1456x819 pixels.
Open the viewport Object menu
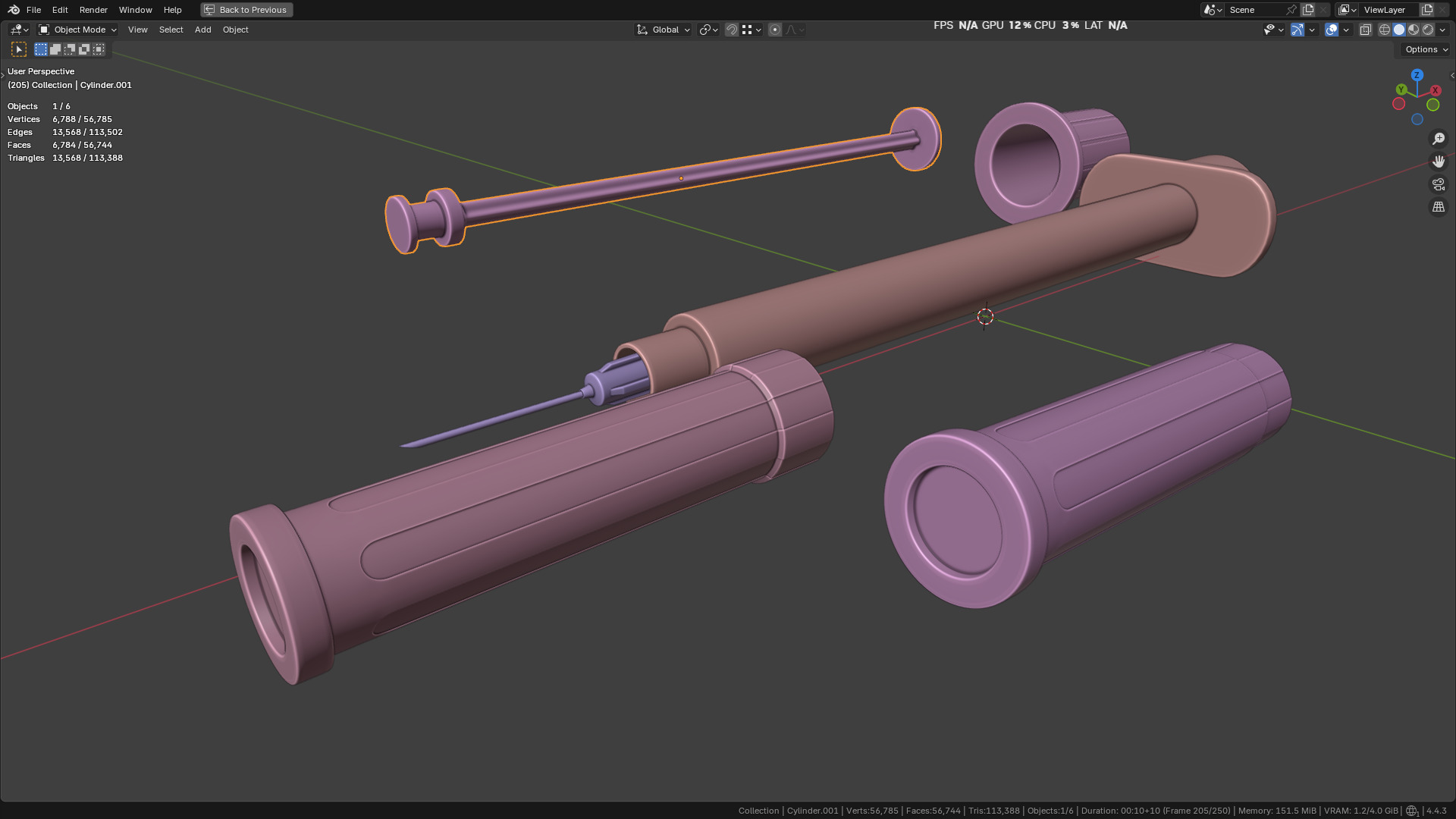coord(235,30)
